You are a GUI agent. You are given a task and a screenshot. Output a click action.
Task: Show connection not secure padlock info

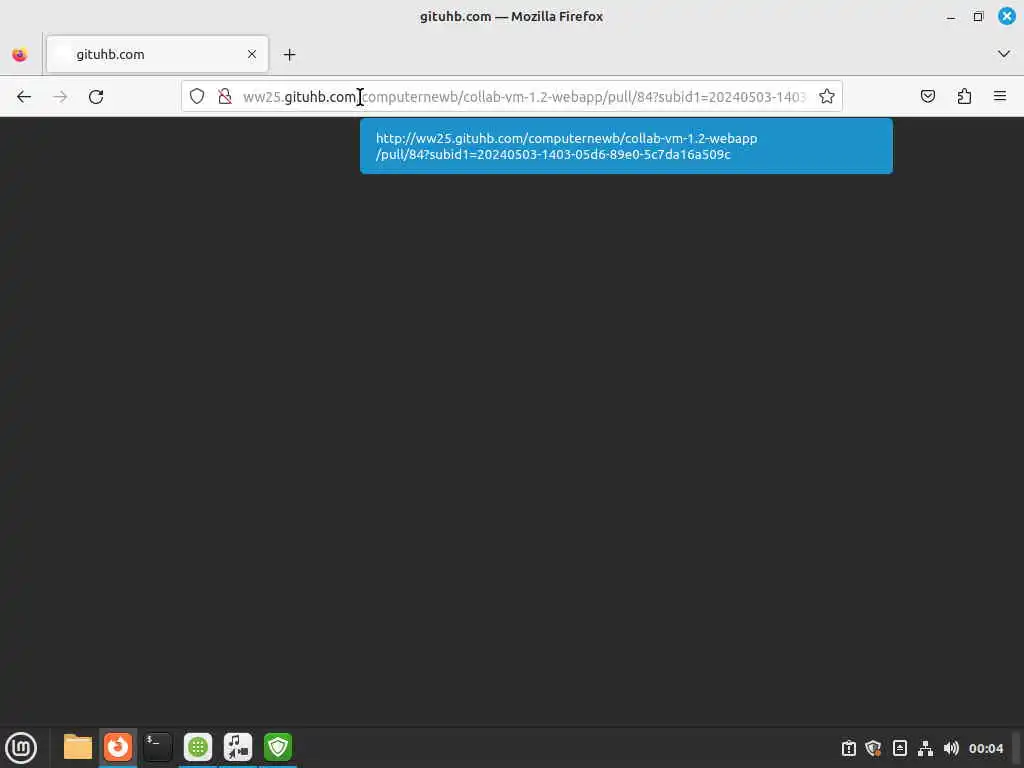tap(225, 97)
